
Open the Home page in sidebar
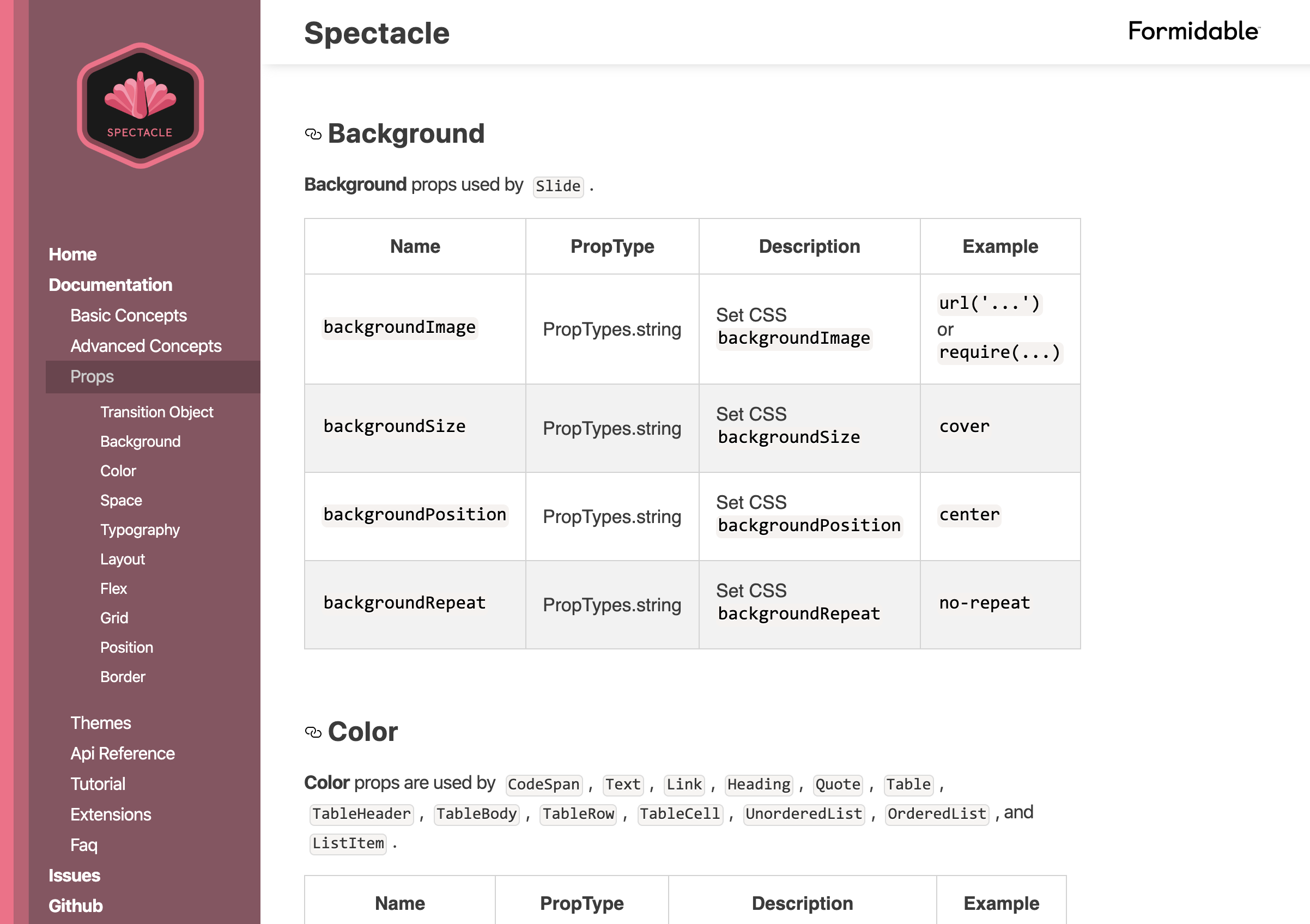coord(72,254)
